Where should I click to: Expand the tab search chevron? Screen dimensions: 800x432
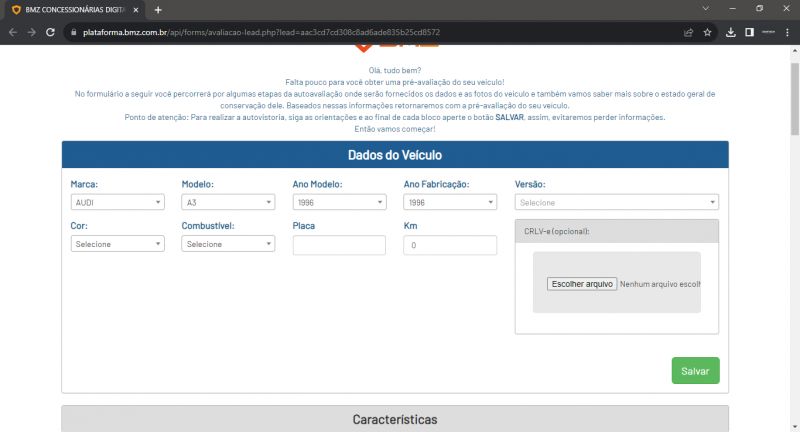click(707, 9)
